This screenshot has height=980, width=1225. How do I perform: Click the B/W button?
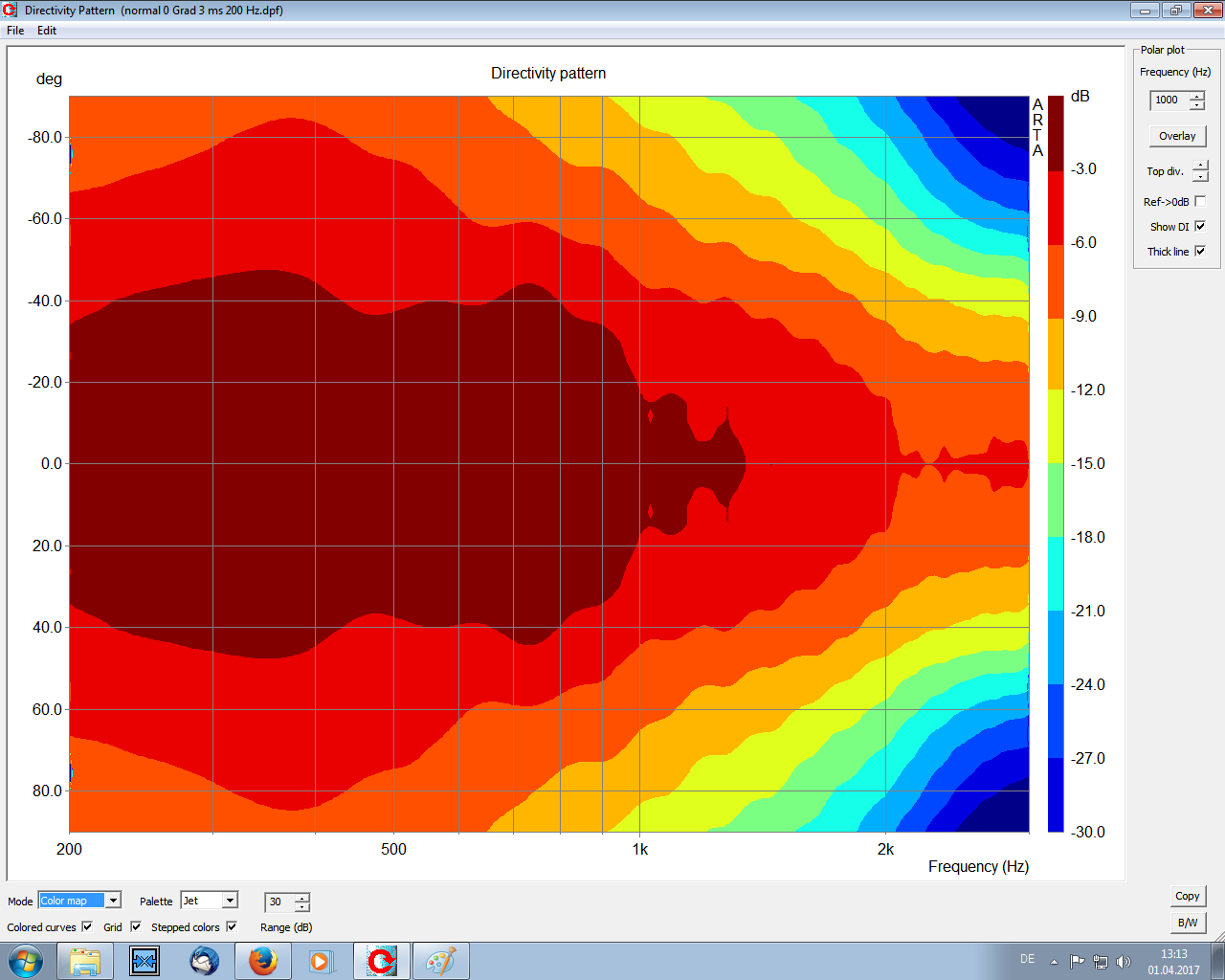1188,923
